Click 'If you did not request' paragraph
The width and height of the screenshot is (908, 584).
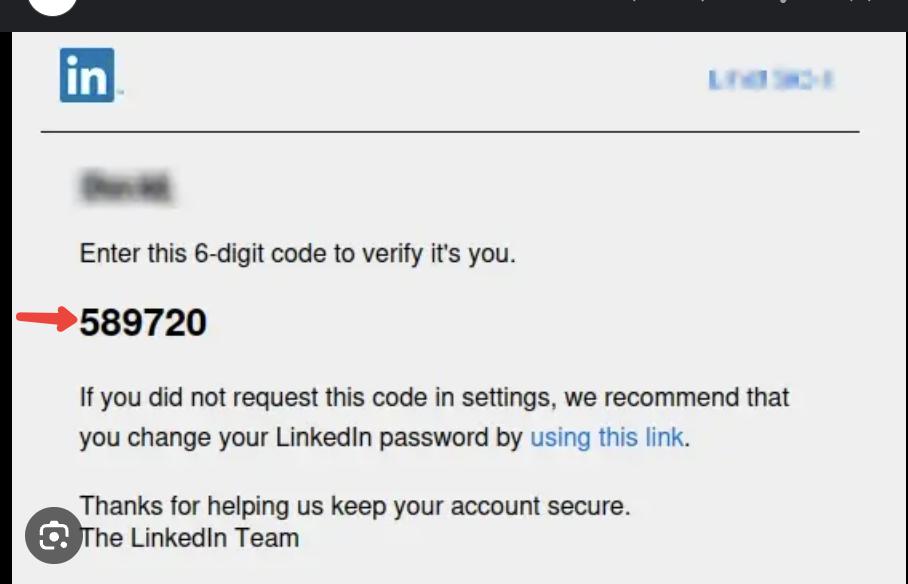click(434, 417)
